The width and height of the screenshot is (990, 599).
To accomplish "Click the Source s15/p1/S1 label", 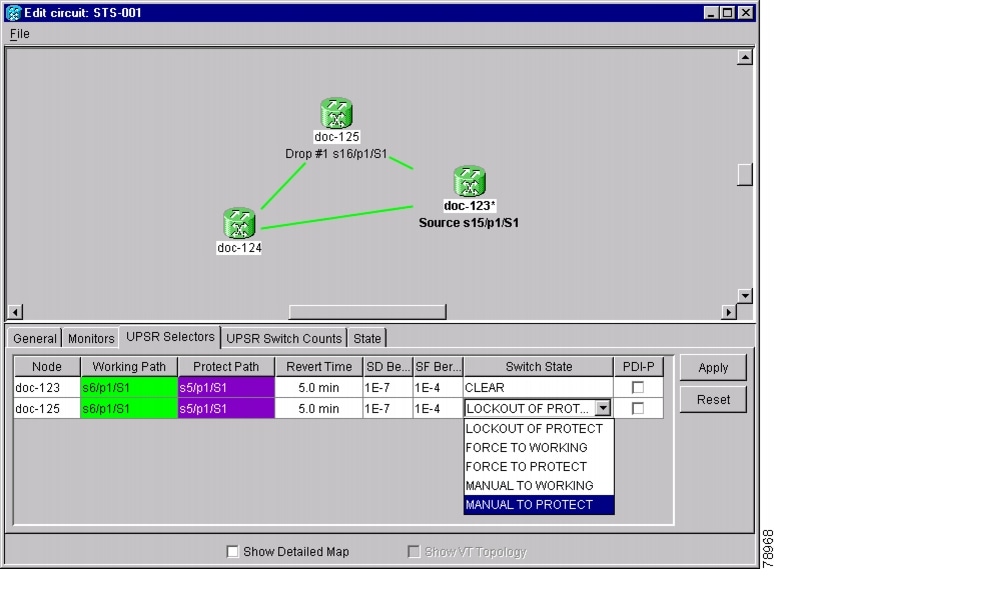I will pos(468,223).
